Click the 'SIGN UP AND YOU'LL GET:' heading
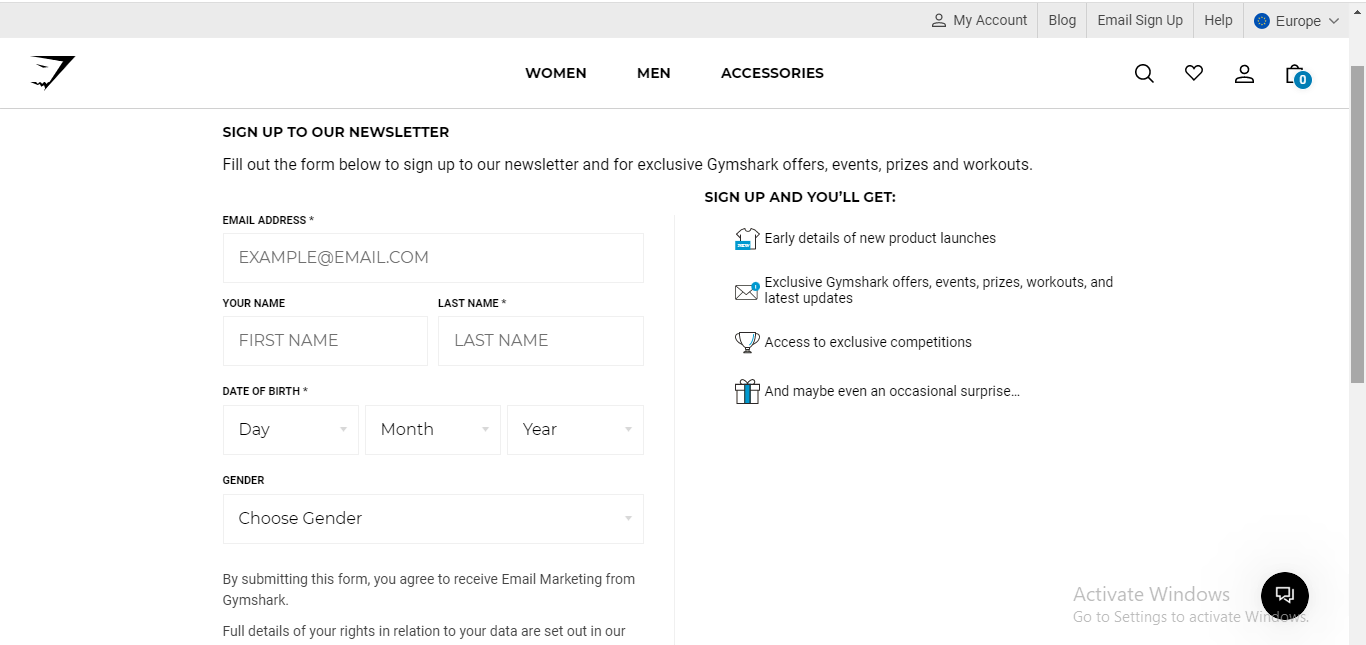 (800, 197)
